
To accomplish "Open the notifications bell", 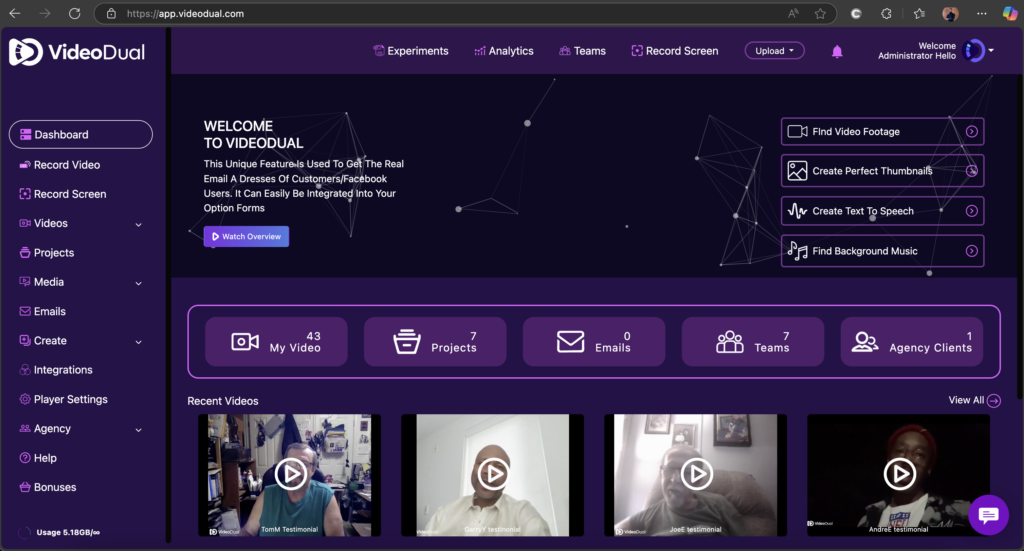I will pos(837,52).
